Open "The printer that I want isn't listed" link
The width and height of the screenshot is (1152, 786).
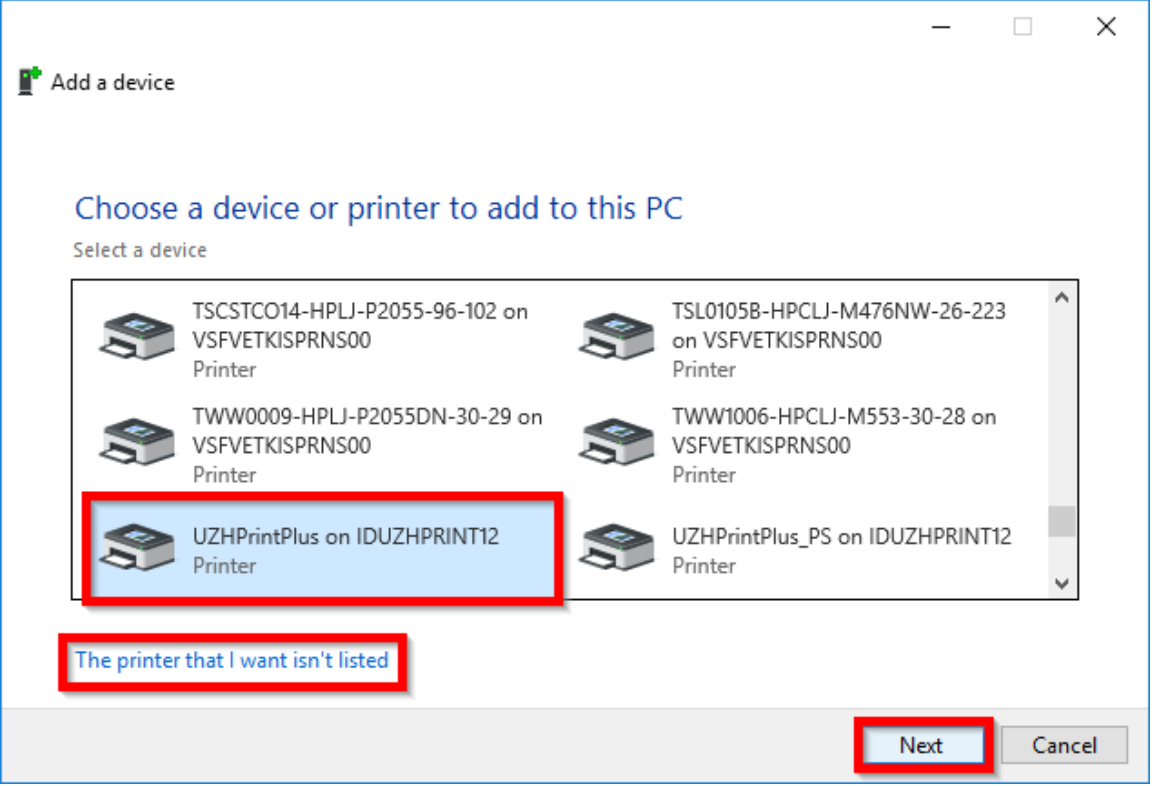[x=232, y=660]
